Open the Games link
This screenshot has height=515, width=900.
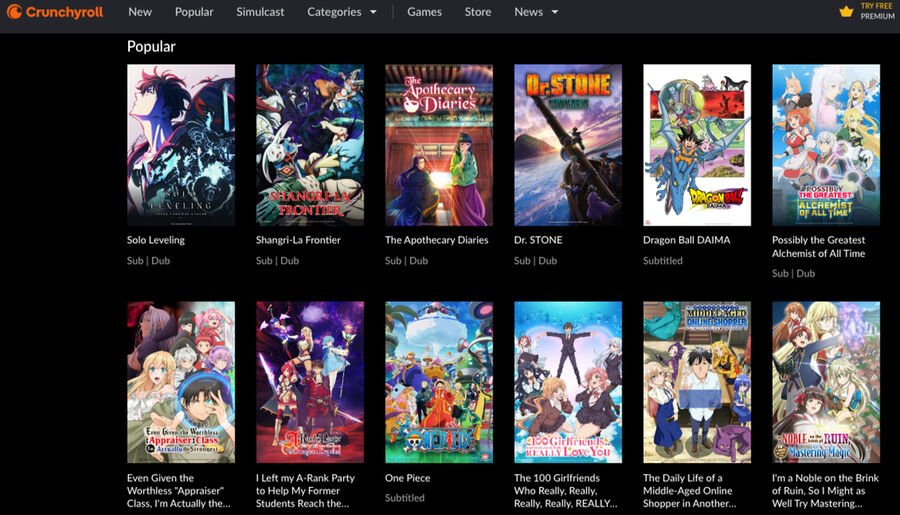tap(424, 12)
